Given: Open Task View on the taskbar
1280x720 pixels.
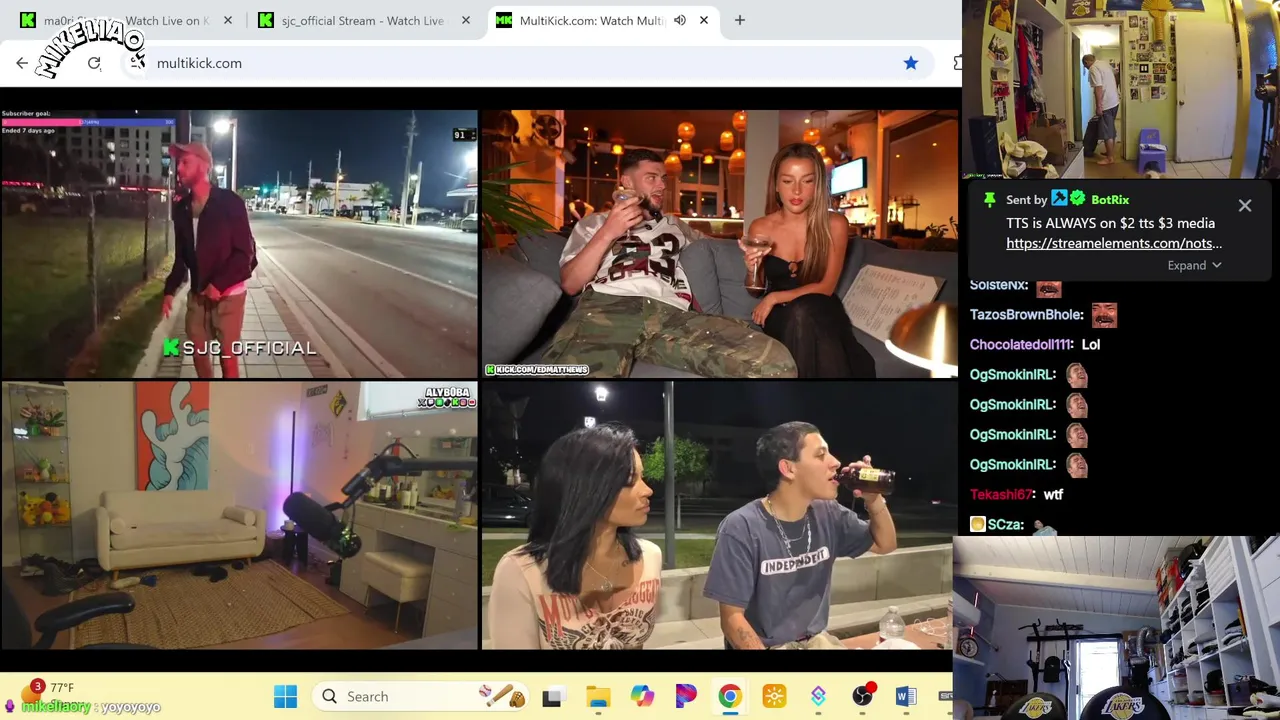Looking at the screenshot, I should 552,697.
